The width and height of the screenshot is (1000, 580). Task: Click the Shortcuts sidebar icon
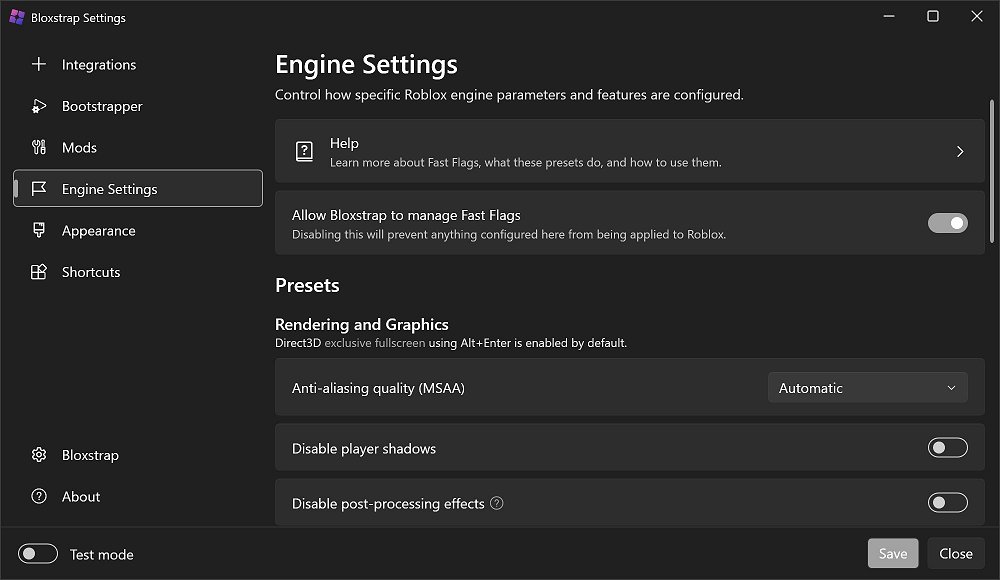(x=39, y=272)
